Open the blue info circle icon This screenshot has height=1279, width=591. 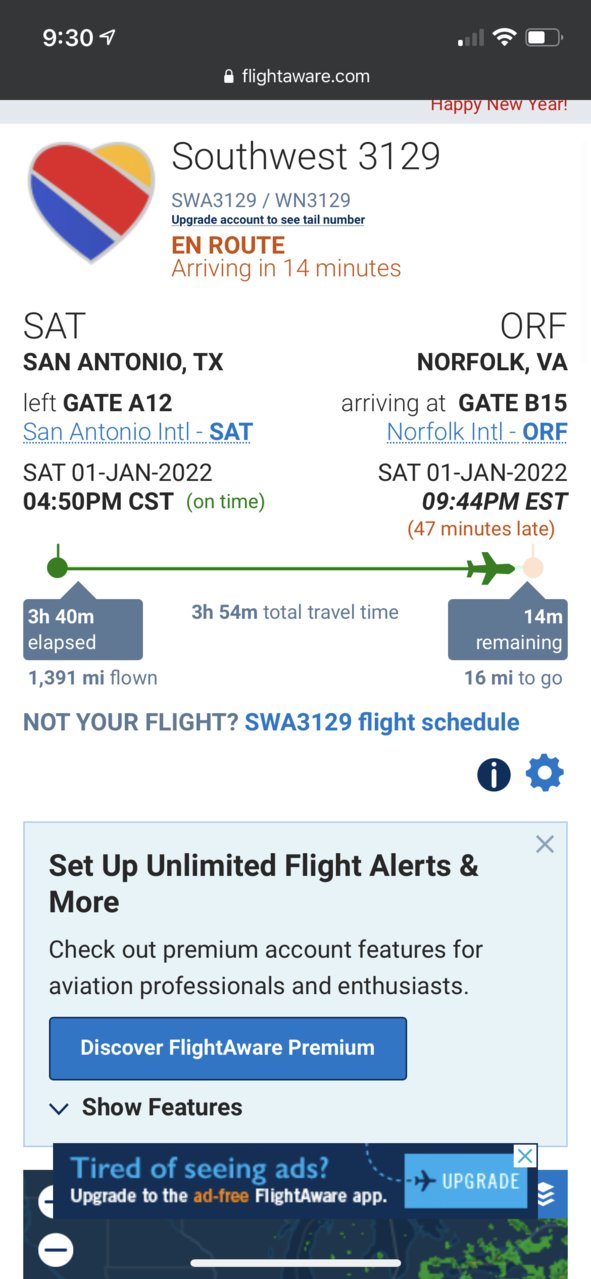tap(494, 774)
